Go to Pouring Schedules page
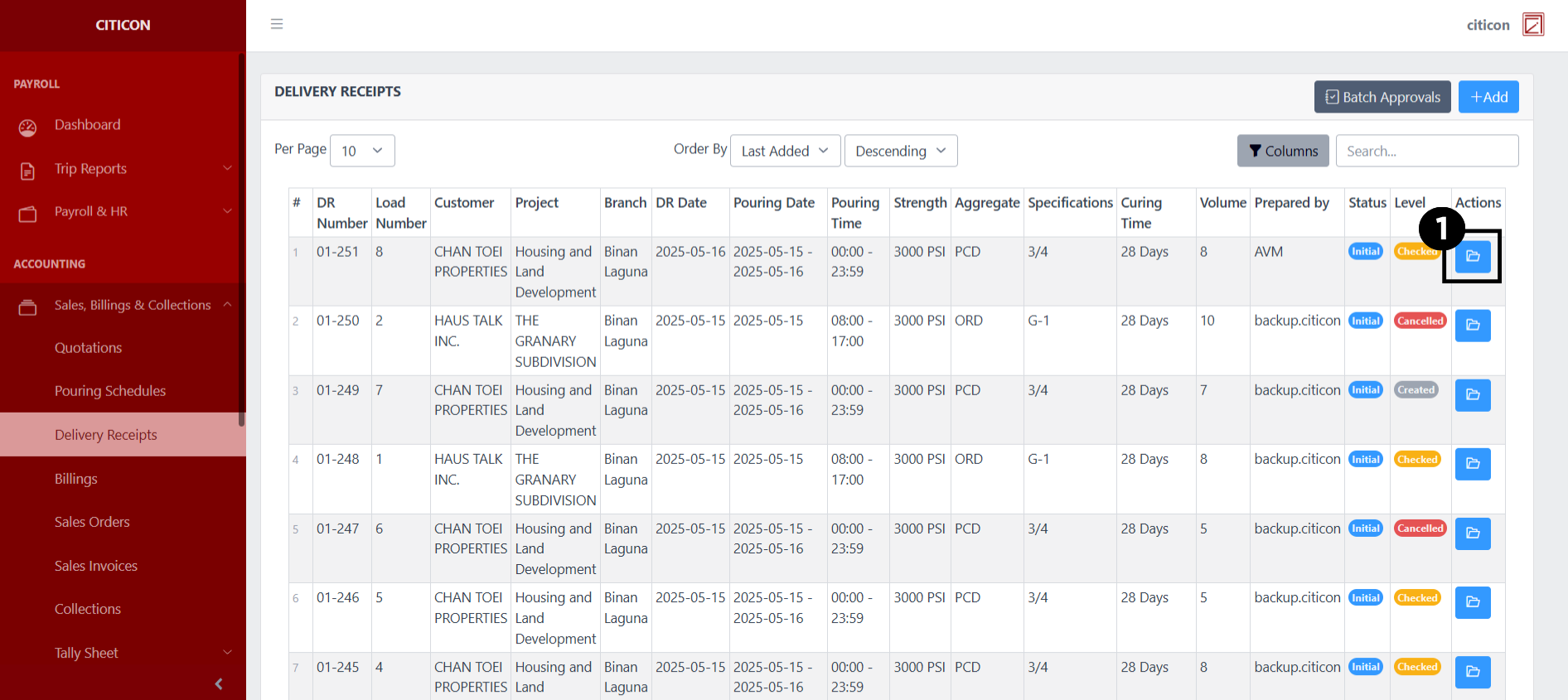This screenshot has height=700, width=1568. click(x=110, y=391)
